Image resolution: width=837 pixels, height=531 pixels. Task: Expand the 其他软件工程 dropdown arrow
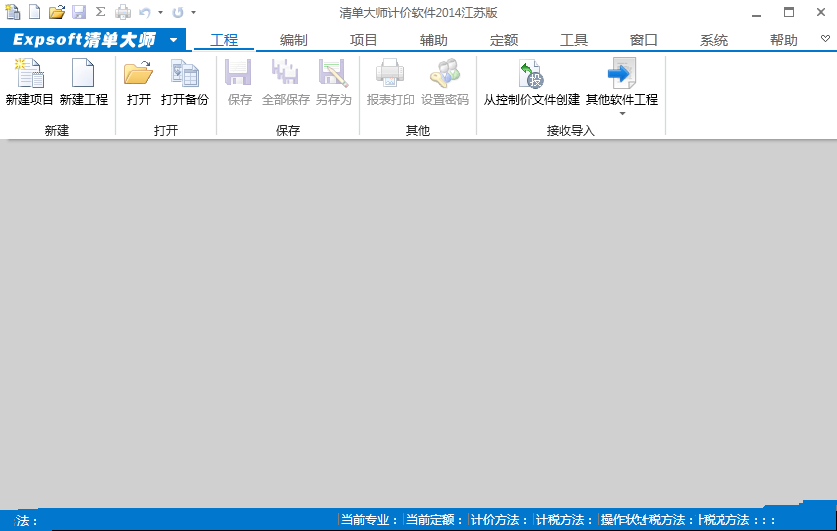pyautogui.click(x=622, y=114)
